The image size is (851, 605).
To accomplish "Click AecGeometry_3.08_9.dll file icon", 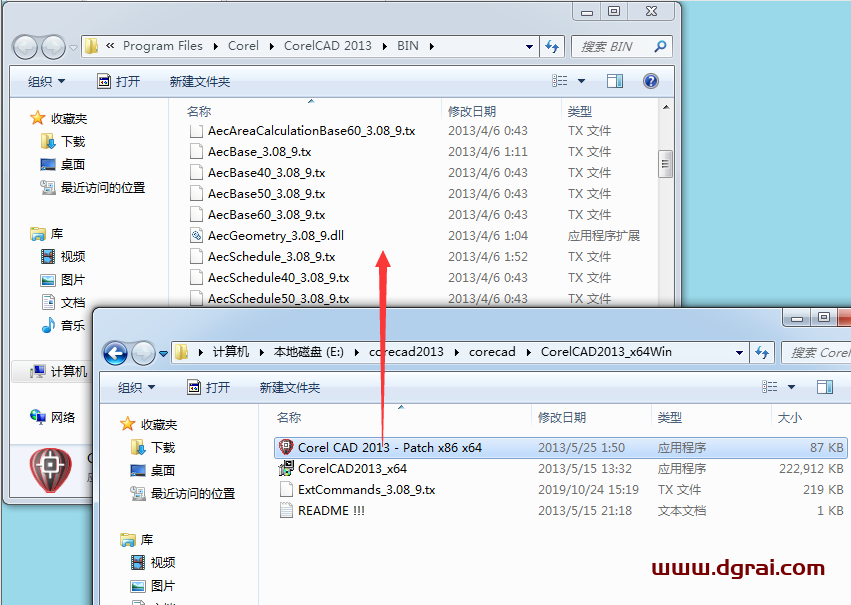I will pyautogui.click(x=196, y=235).
